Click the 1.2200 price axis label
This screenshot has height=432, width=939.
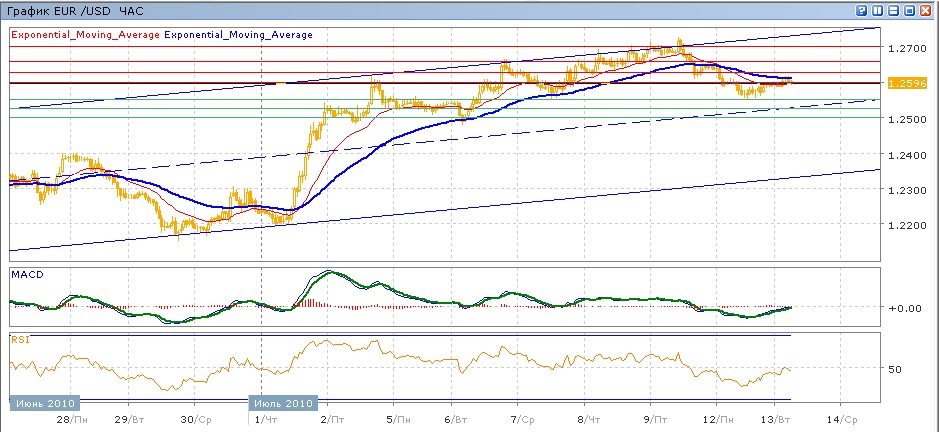pyautogui.click(x=904, y=226)
